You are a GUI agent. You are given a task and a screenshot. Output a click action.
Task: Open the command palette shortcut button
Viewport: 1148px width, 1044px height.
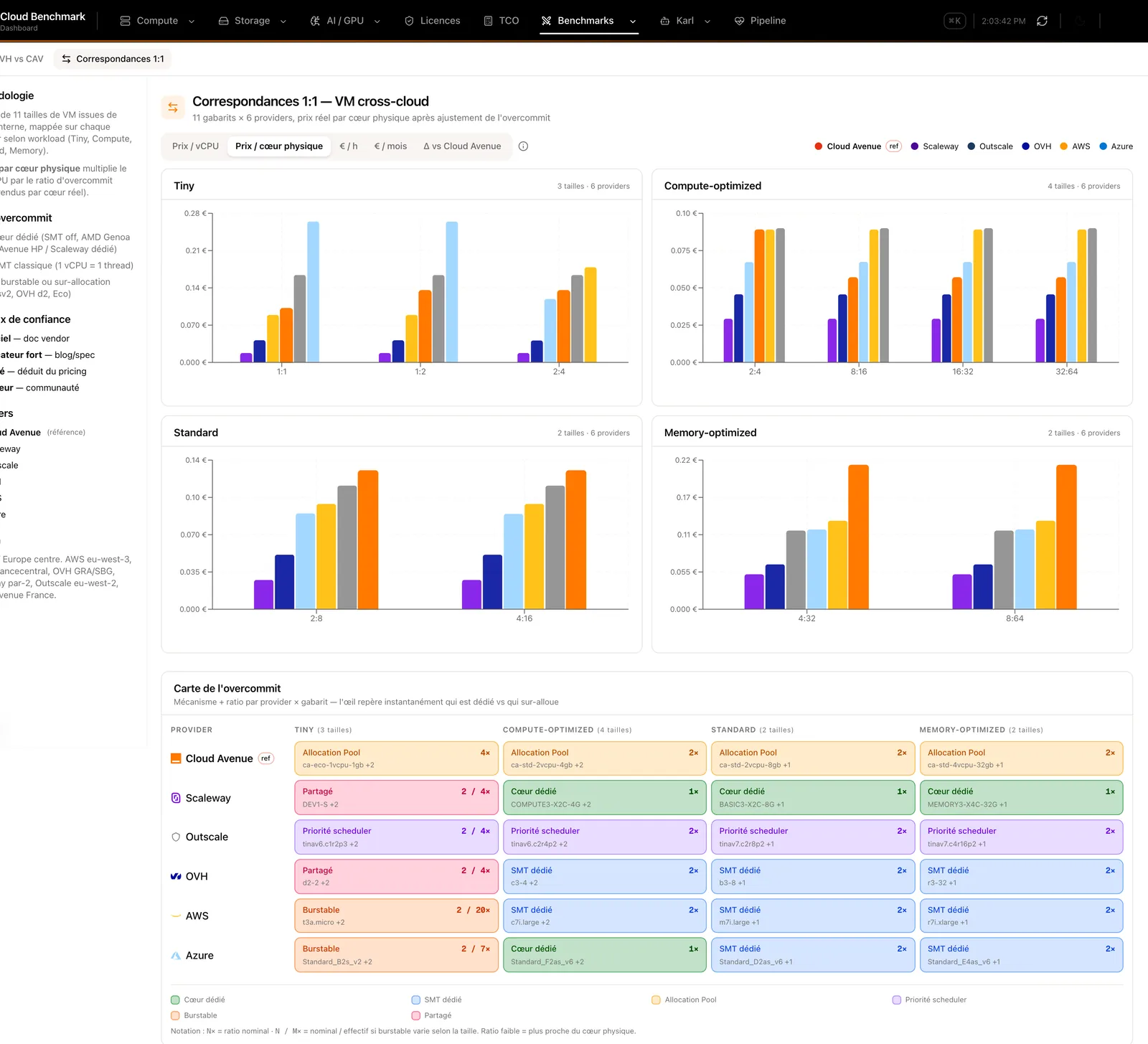[954, 21]
